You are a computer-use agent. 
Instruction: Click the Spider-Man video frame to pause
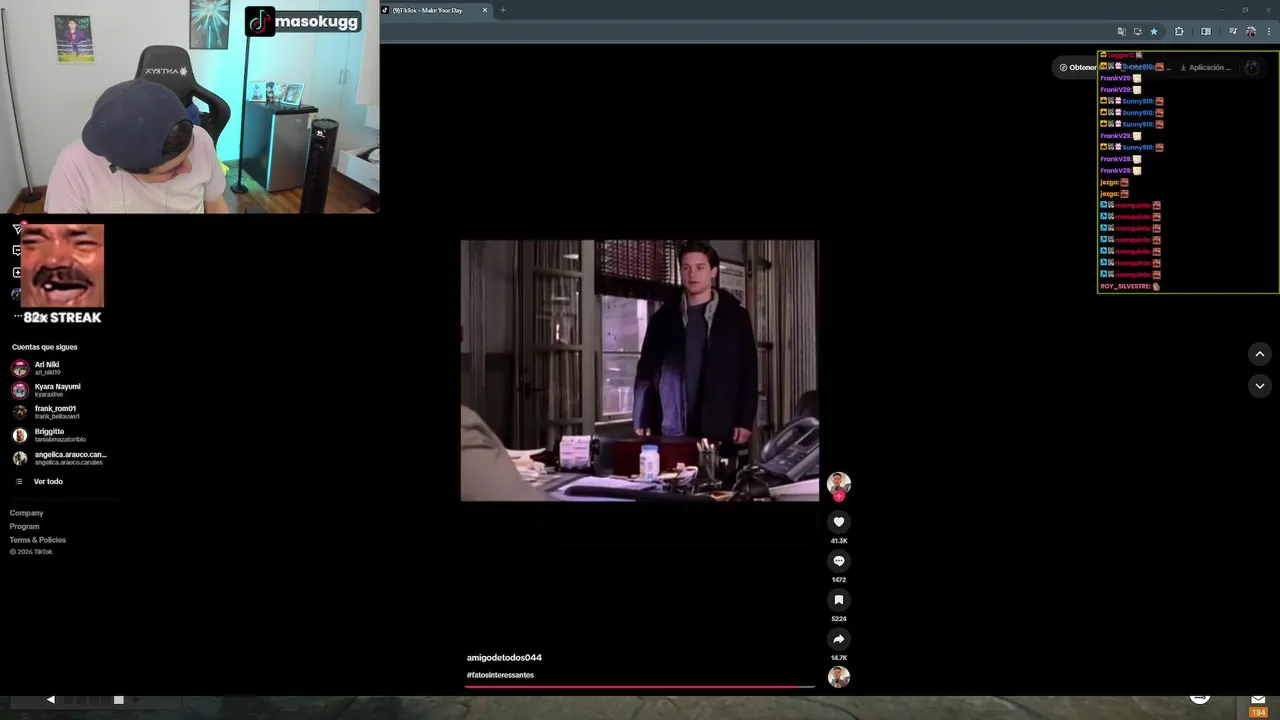tap(639, 370)
